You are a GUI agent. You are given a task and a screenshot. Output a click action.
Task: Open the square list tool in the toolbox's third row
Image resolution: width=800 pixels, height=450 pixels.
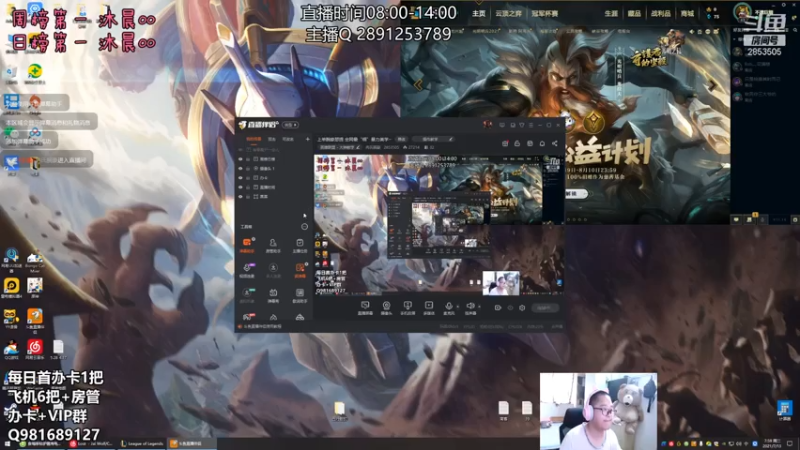click(x=299, y=294)
